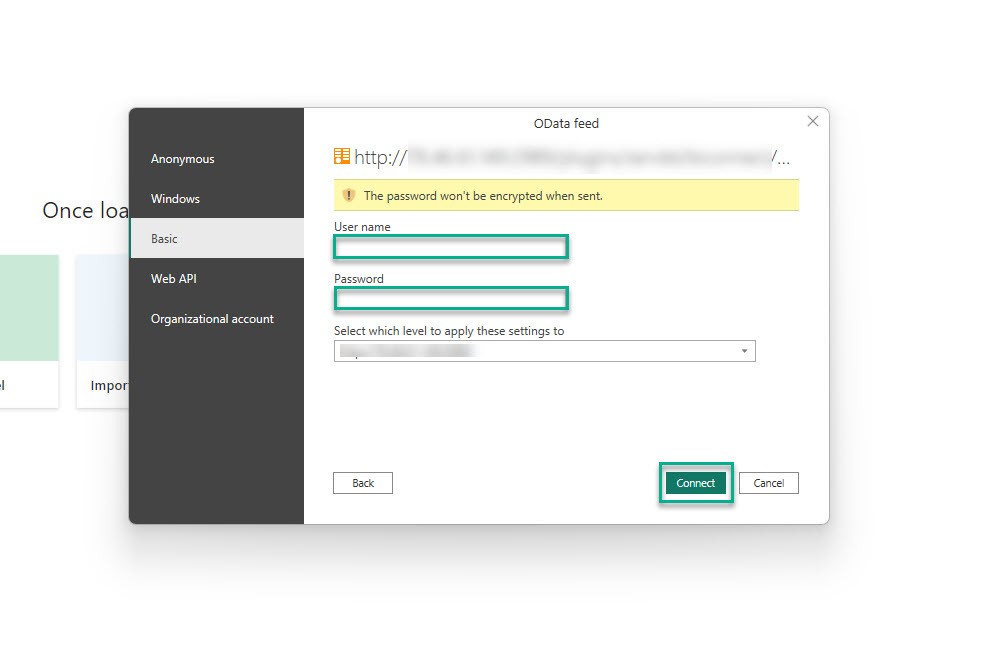Focus the User name input field
Viewport: 1002px width, 652px height.
(x=451, y=247)
